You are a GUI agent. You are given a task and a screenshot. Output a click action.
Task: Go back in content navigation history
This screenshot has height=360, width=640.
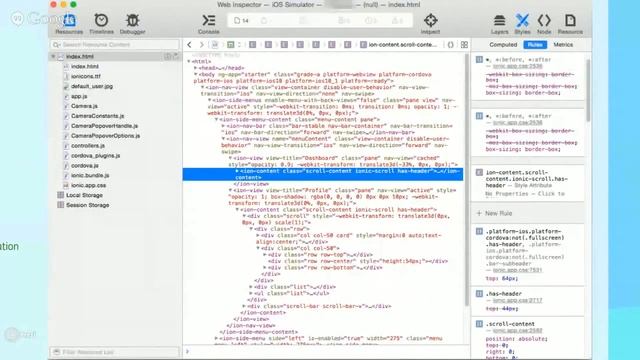(189, 44)
